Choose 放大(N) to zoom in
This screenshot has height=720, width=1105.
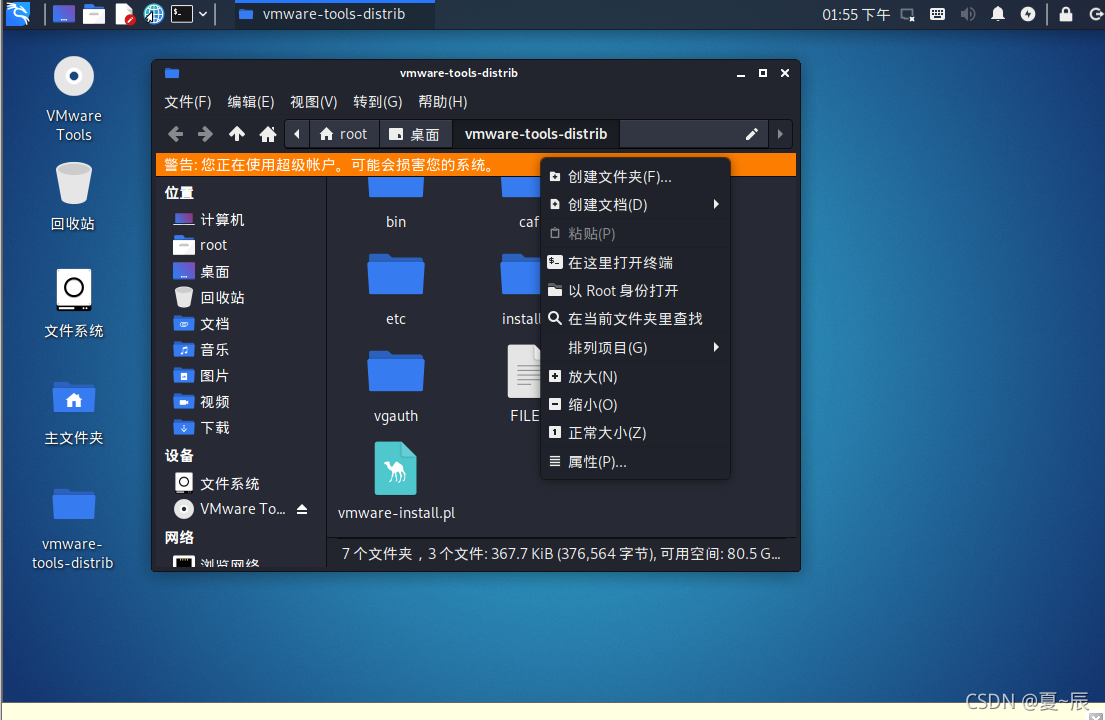click(x=635, y=377)
